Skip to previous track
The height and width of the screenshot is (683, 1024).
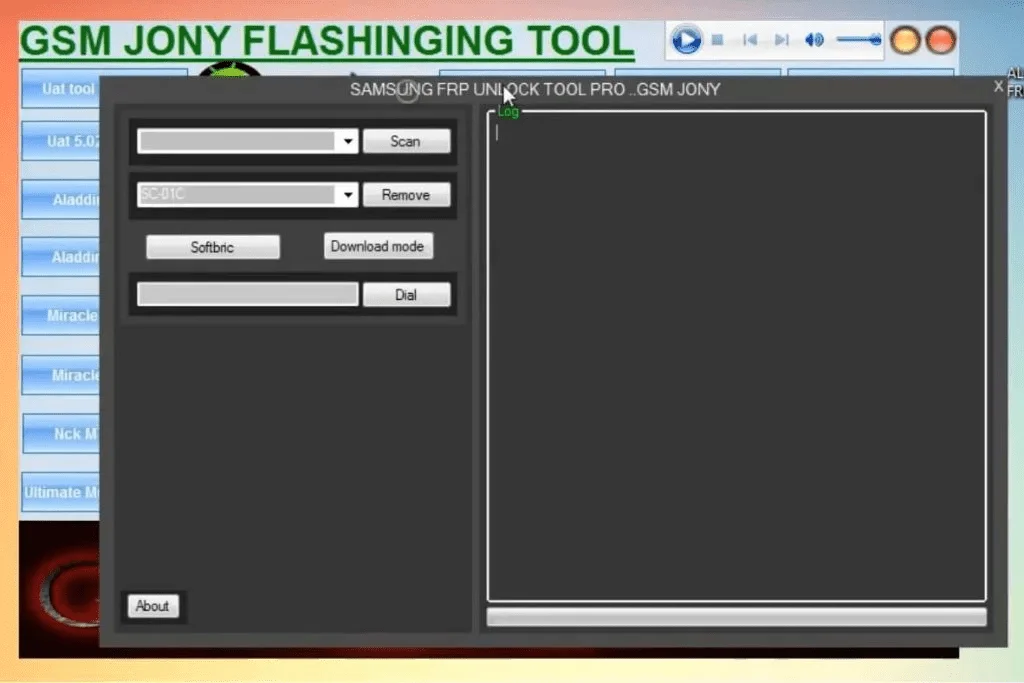coord(750,40)
